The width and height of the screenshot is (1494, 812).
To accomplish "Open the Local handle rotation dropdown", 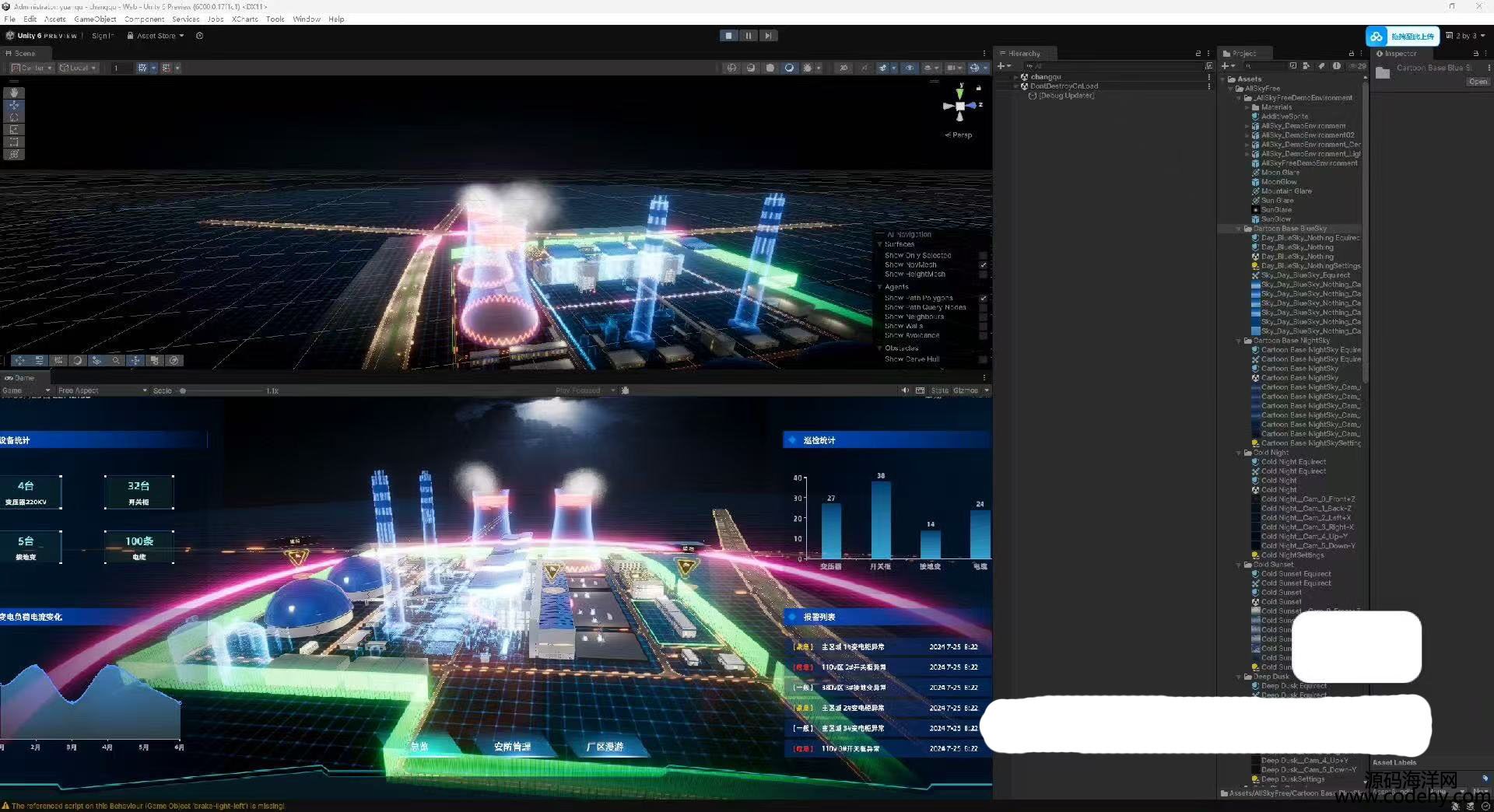I will click(78, 68).
